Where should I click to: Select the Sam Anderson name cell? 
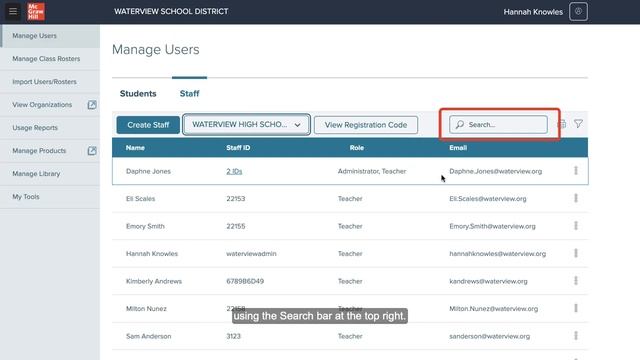point(149,336)
